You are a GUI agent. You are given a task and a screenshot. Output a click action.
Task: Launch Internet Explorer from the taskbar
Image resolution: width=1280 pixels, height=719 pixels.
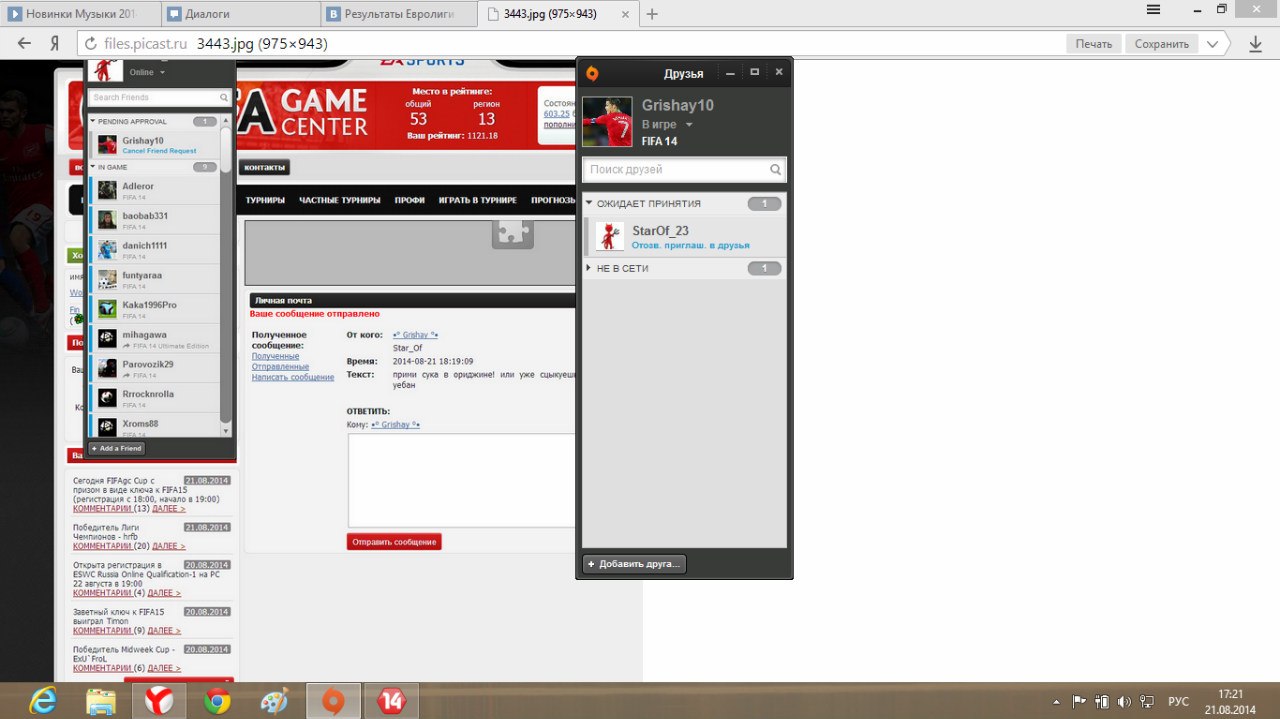tap(43, 702)
